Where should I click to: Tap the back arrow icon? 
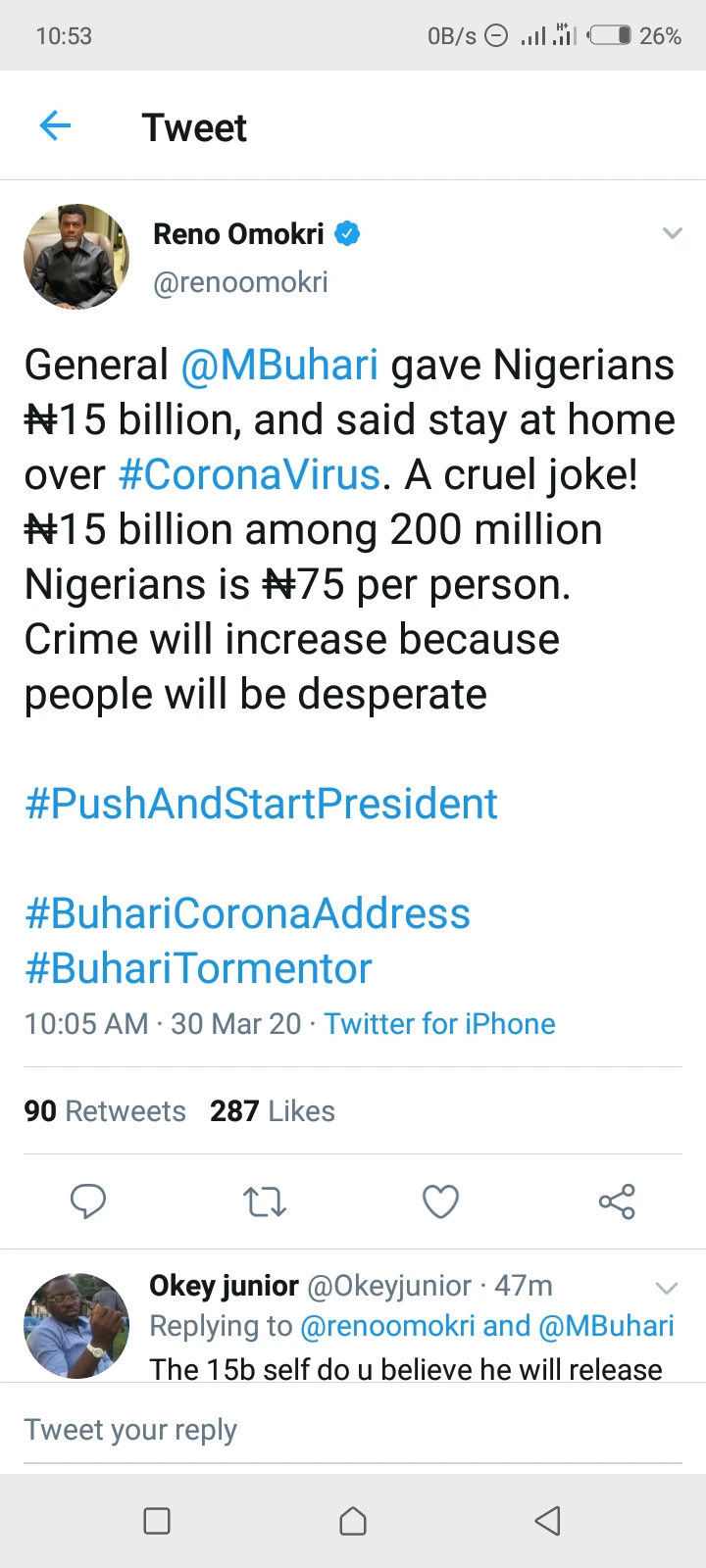coord(56,126)
